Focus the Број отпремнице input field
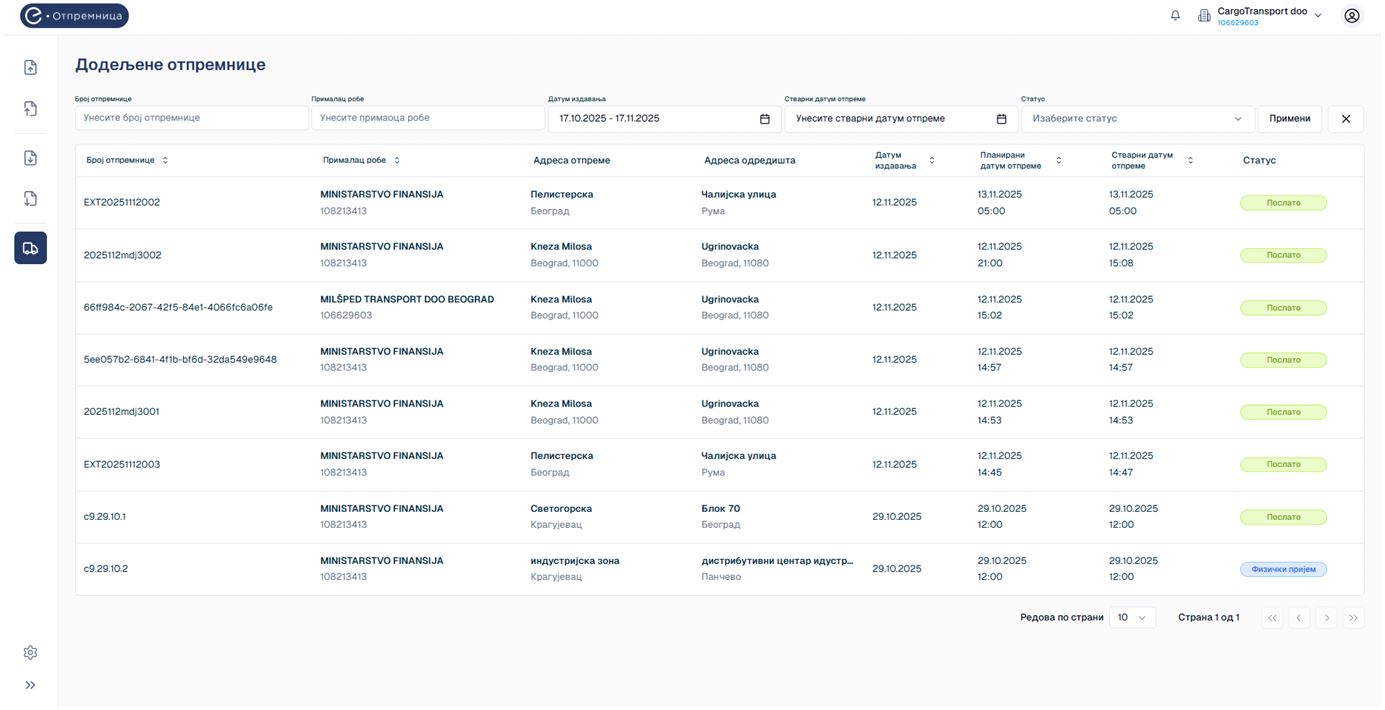The width and height of the screenshot is (1385, 710). (191, 119)
